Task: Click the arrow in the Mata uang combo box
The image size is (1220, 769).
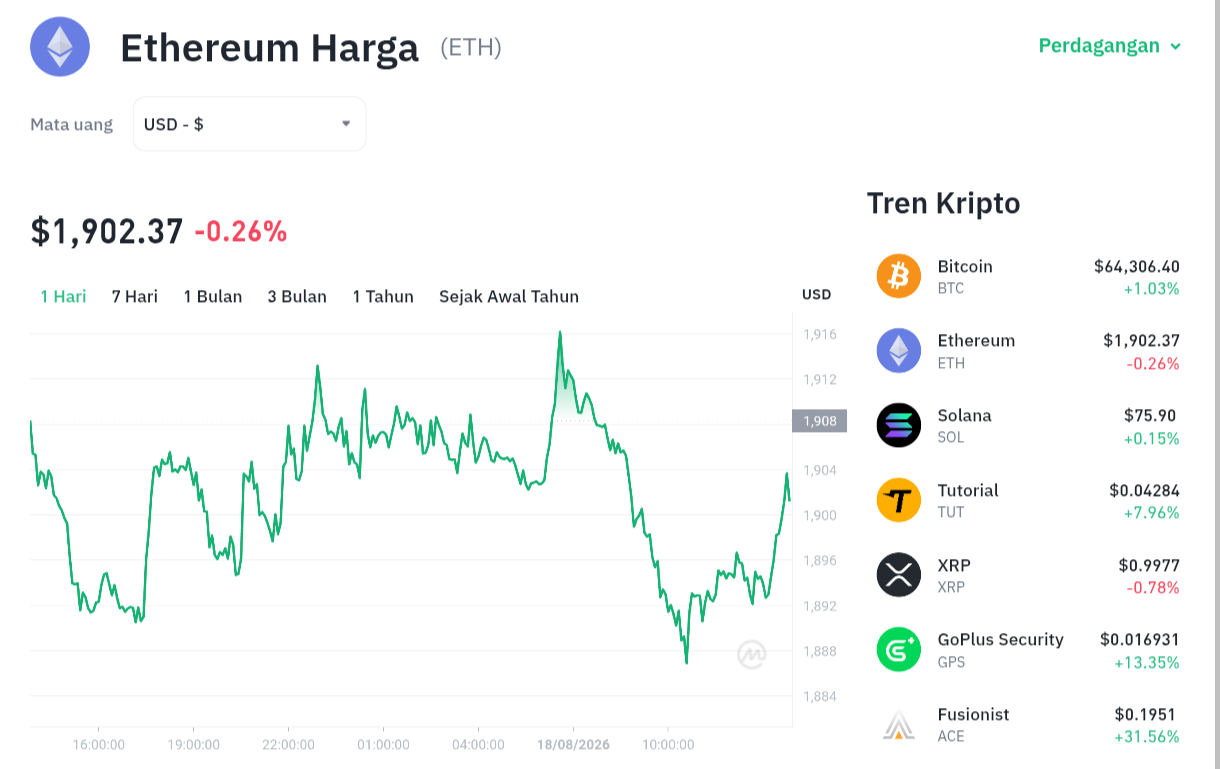Action: [346, 124]
